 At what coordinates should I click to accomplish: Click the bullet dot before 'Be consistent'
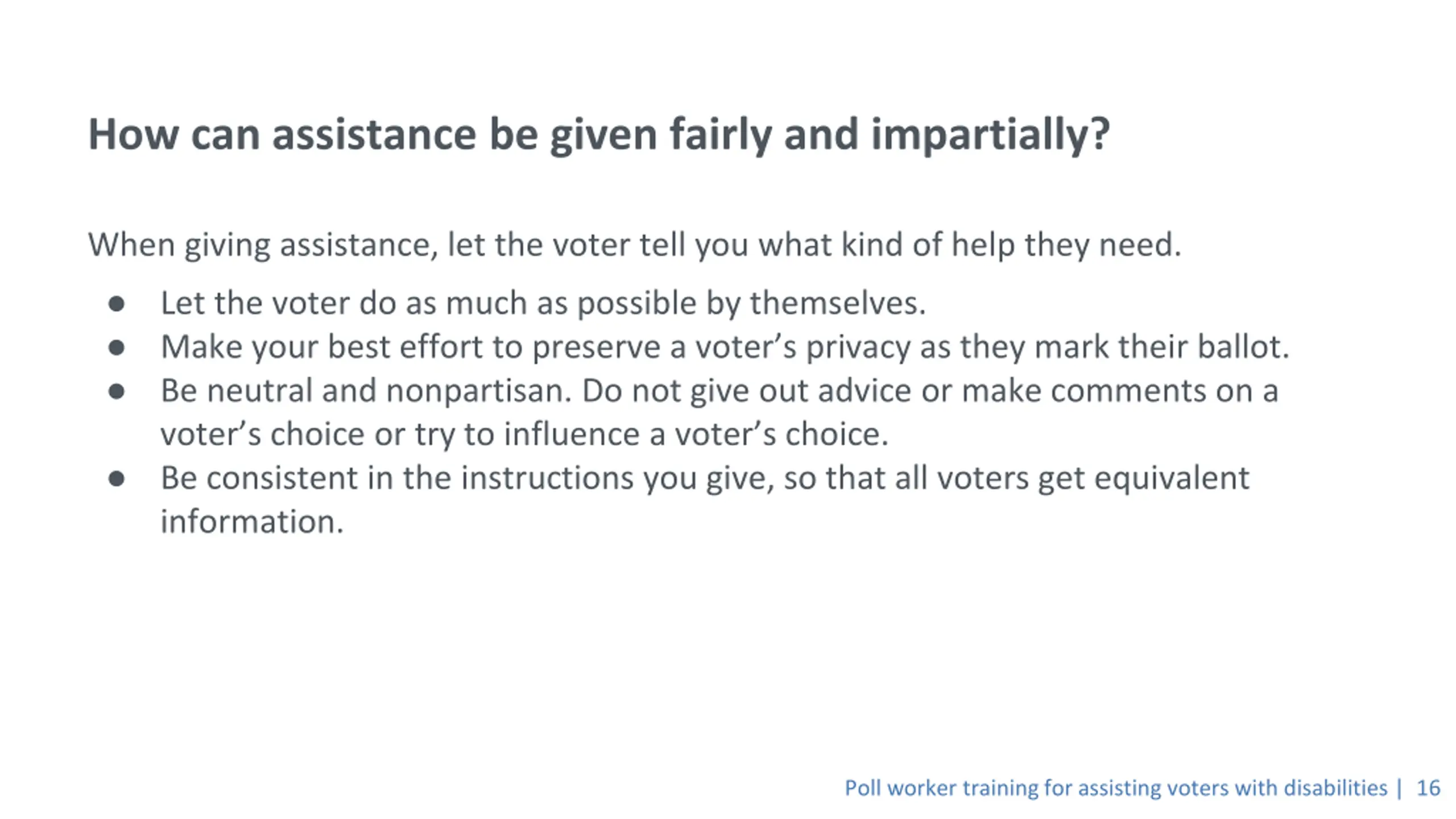[x=117, y=479]
